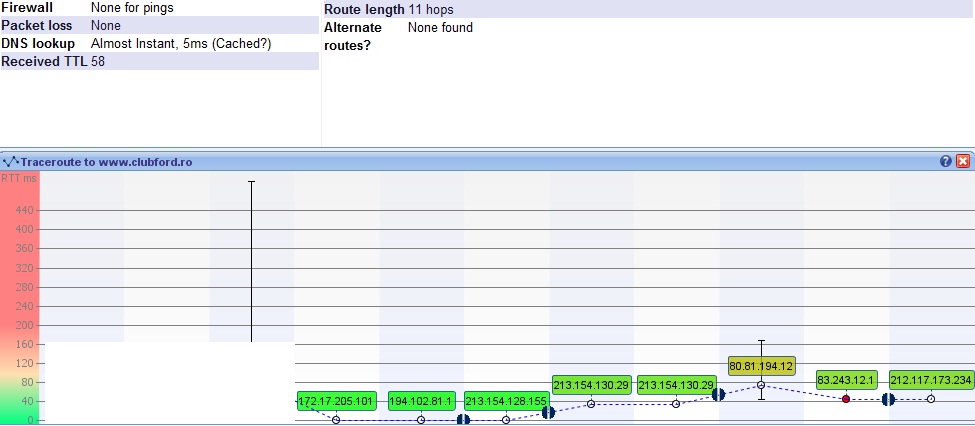Click the hop circle under 213.154.128.155
The width and height of the screenshot is (975, 426).
click(506, 420)
